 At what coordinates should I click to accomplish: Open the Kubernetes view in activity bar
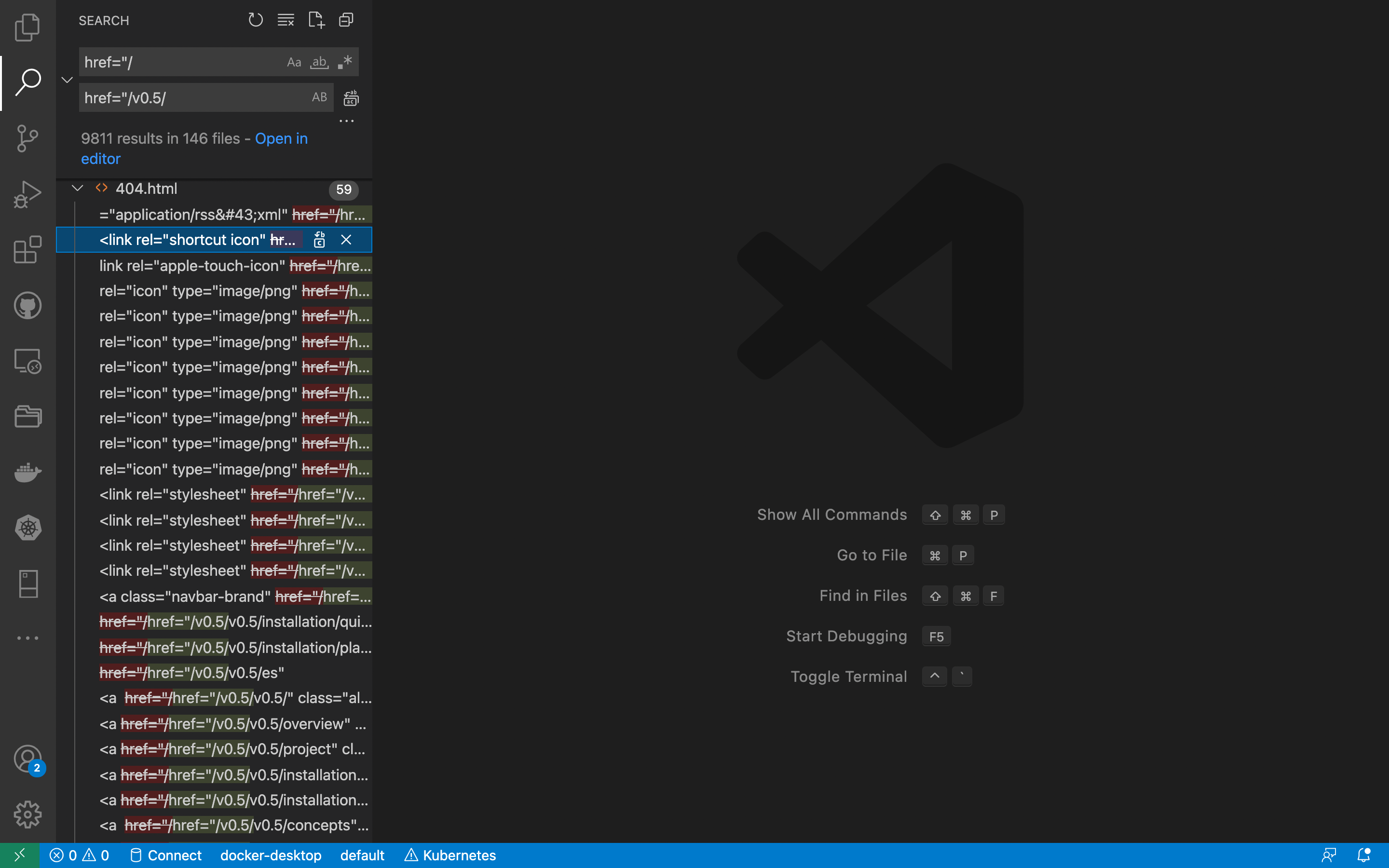click(27, 528)
